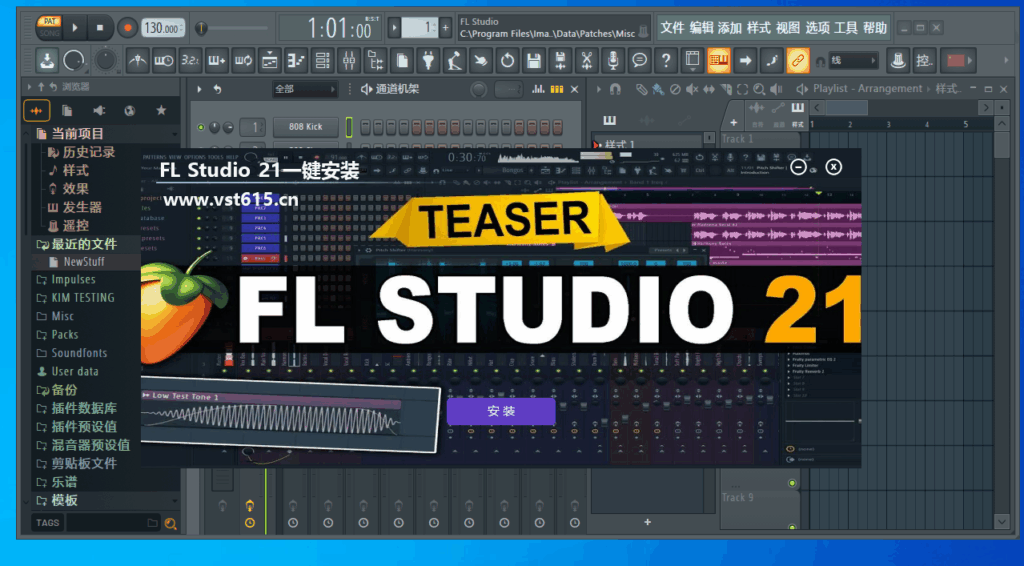Open the project info speech bubble icon

pos(639,61)
